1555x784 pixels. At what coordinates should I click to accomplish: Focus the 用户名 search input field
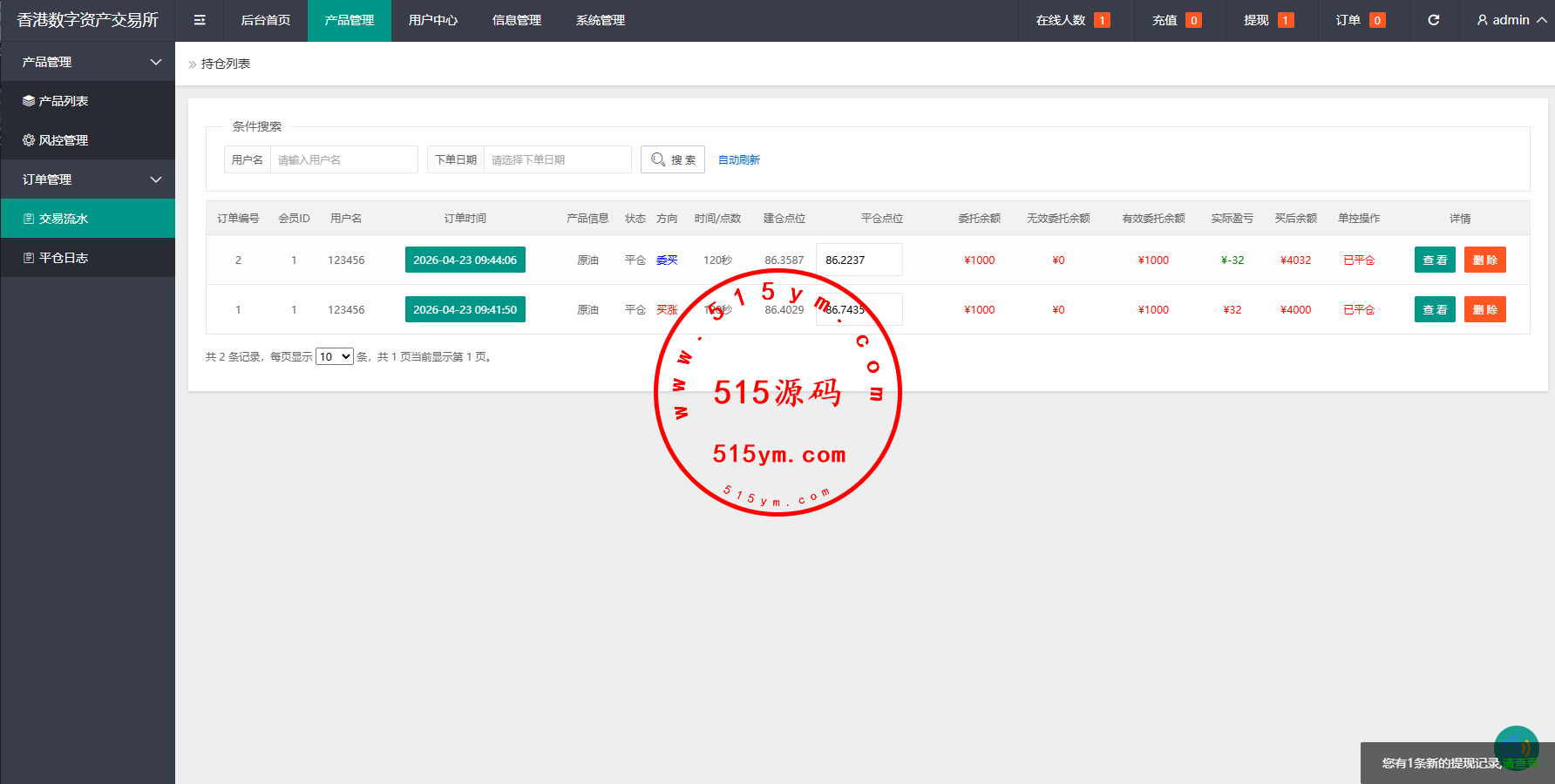tap(343, 159)
